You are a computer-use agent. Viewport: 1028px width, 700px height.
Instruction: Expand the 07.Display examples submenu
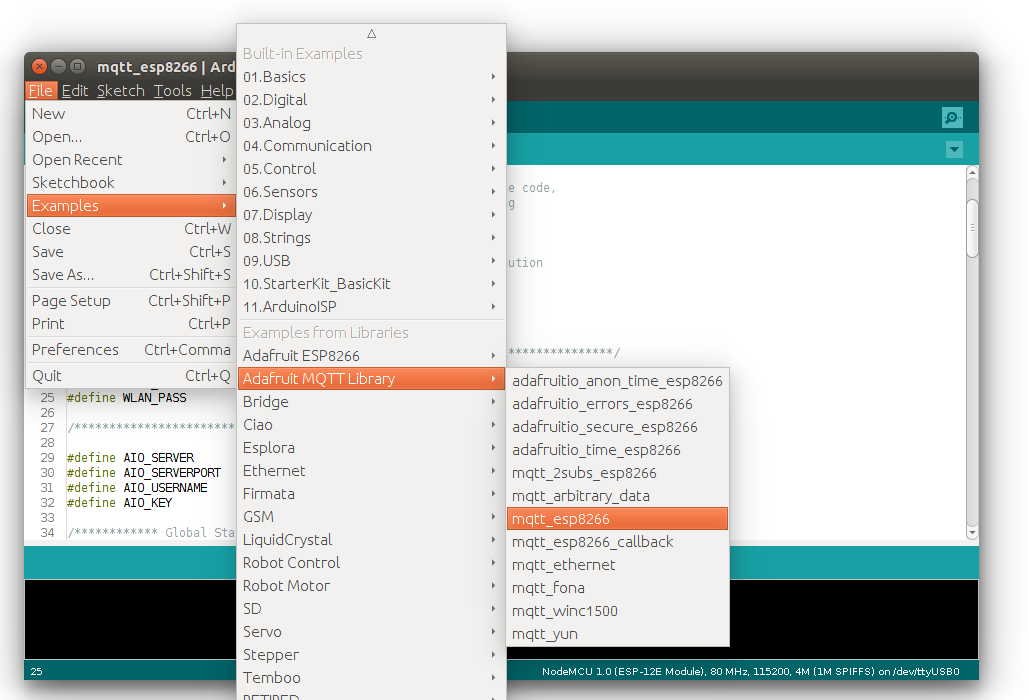pyautogui.click(x=371, y=214)
